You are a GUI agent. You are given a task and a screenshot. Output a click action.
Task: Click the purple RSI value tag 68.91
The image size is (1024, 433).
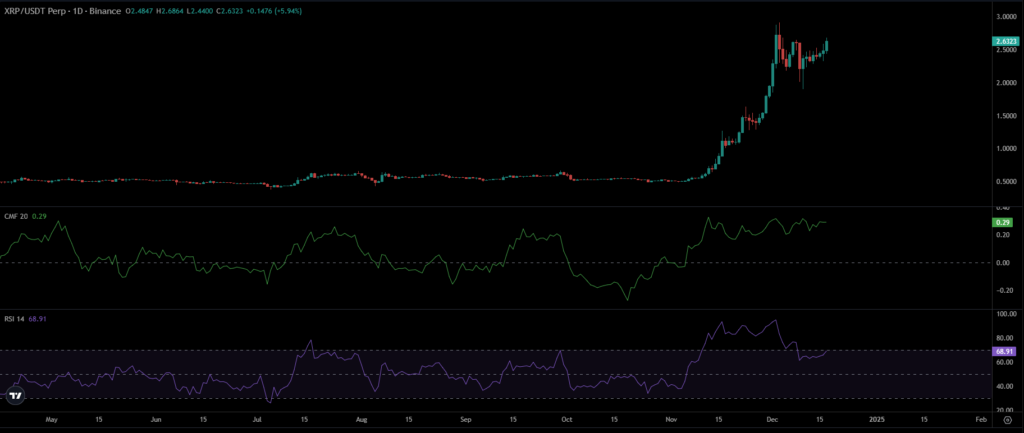click(1004, 351)
